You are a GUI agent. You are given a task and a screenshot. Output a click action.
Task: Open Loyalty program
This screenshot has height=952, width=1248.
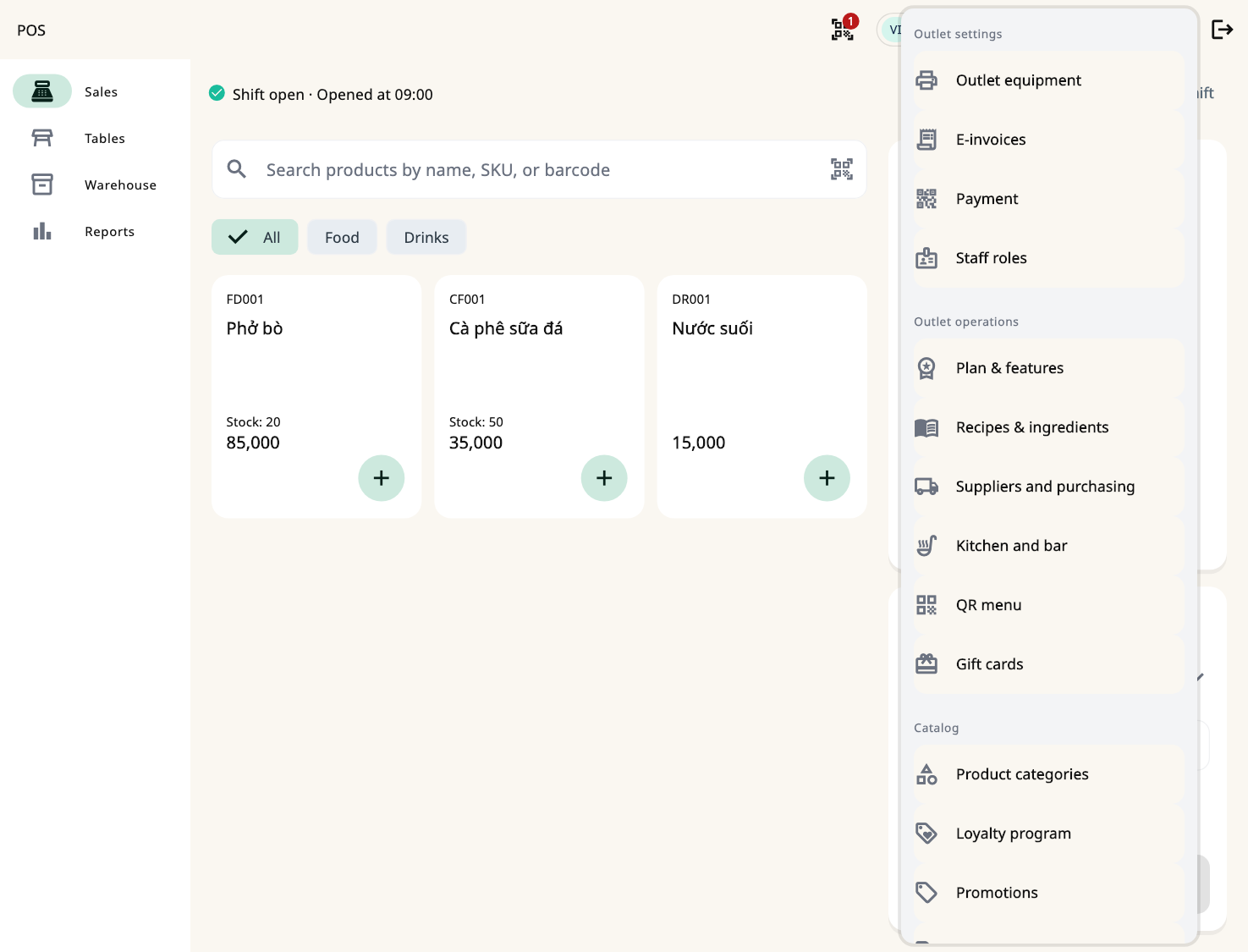tap(1049, 834)
